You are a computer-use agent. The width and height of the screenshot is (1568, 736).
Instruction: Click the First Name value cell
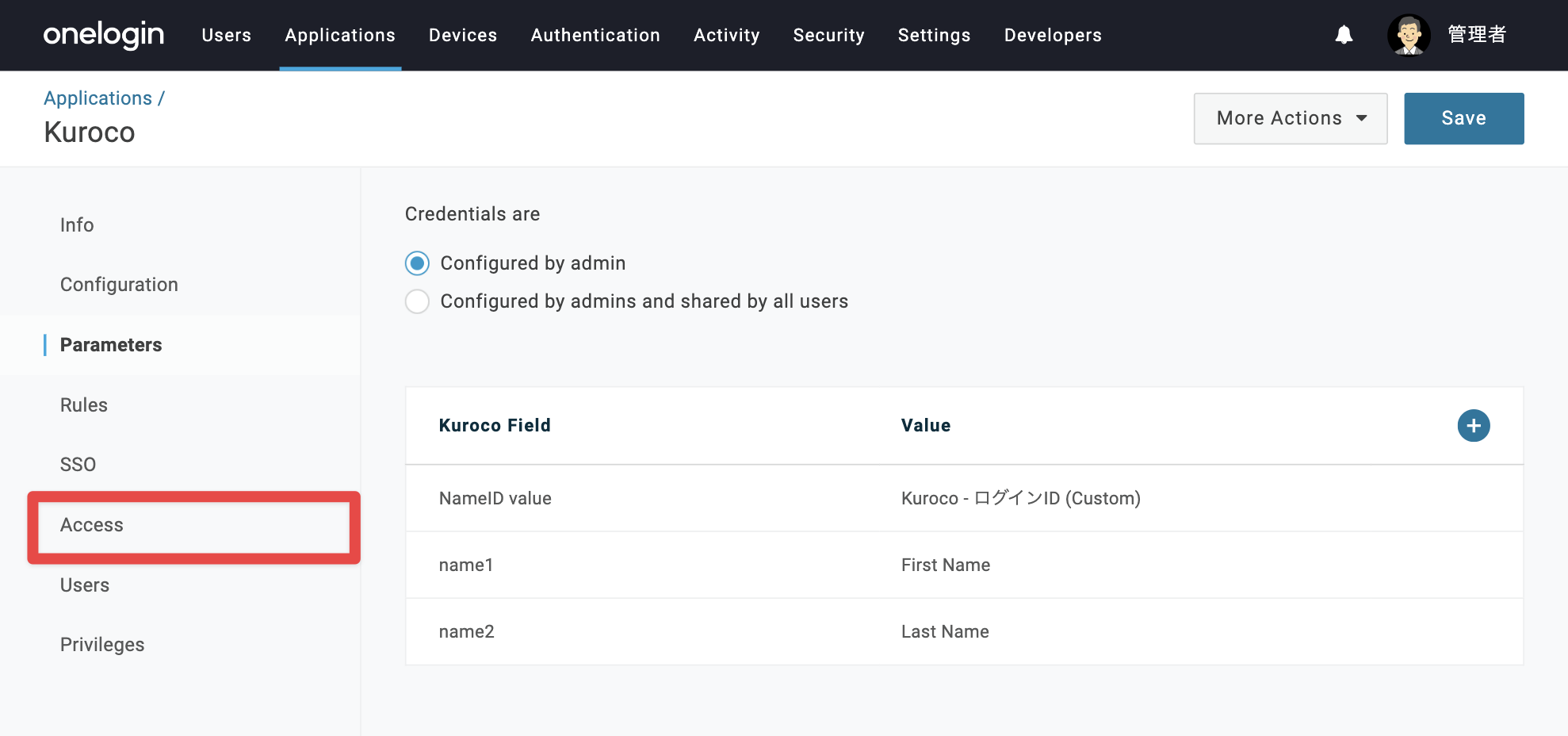click(946, 565)
